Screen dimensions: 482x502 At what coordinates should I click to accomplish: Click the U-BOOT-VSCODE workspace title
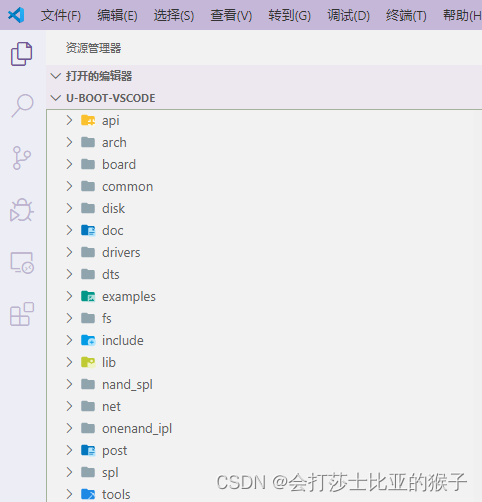111,98
